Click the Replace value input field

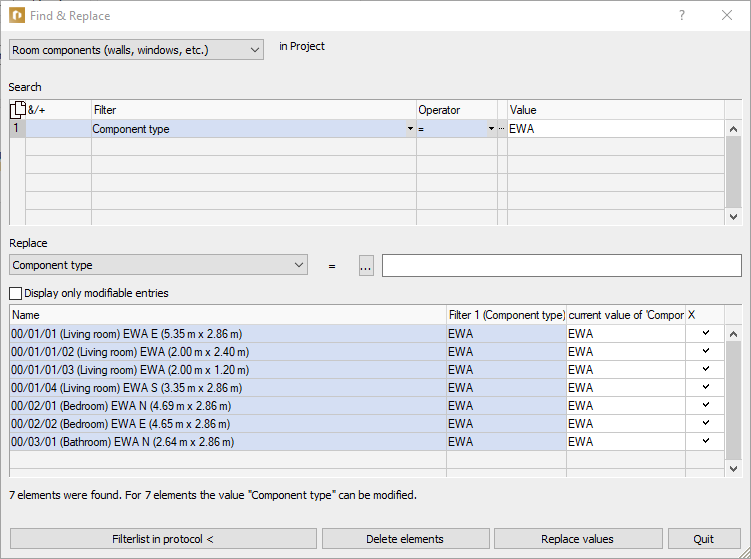coord(561,266)
